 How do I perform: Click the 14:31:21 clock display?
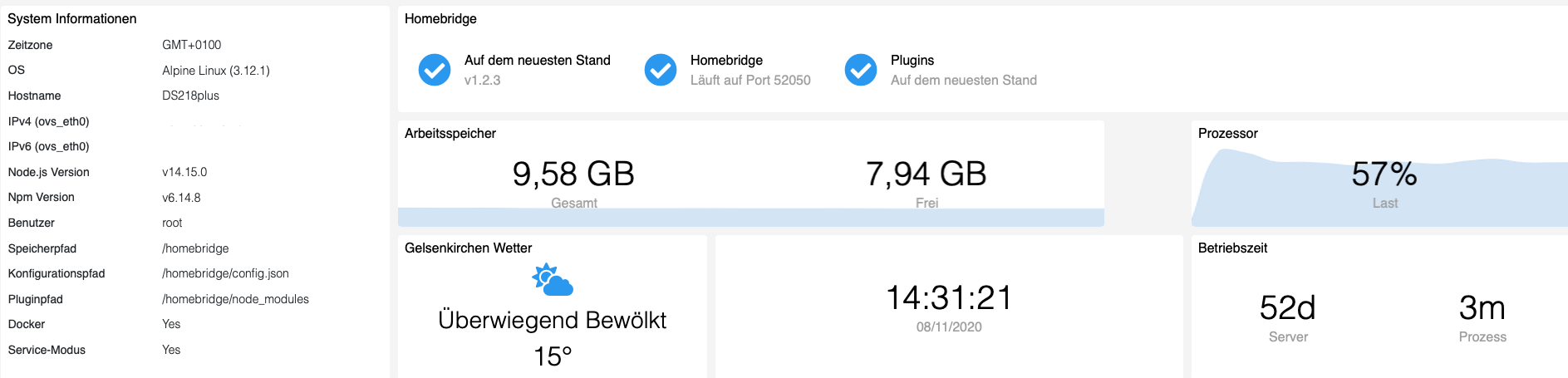pyautogui.click(x=949, y=298)
